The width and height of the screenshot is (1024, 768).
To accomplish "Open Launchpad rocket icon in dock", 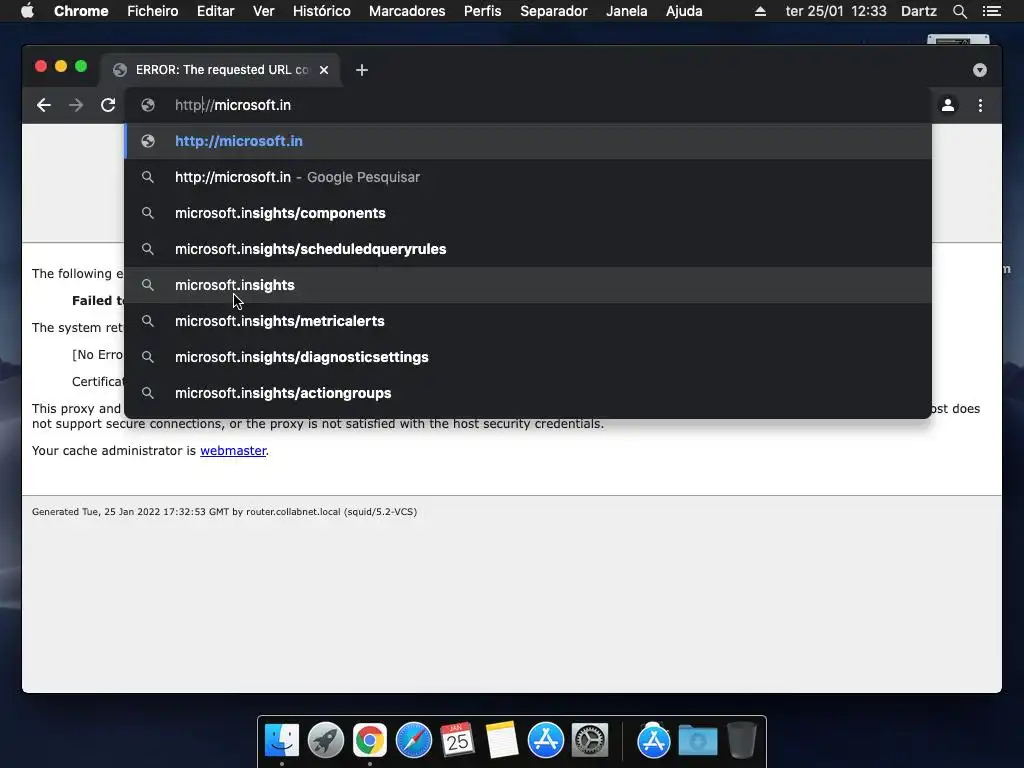I will (325, 741).
